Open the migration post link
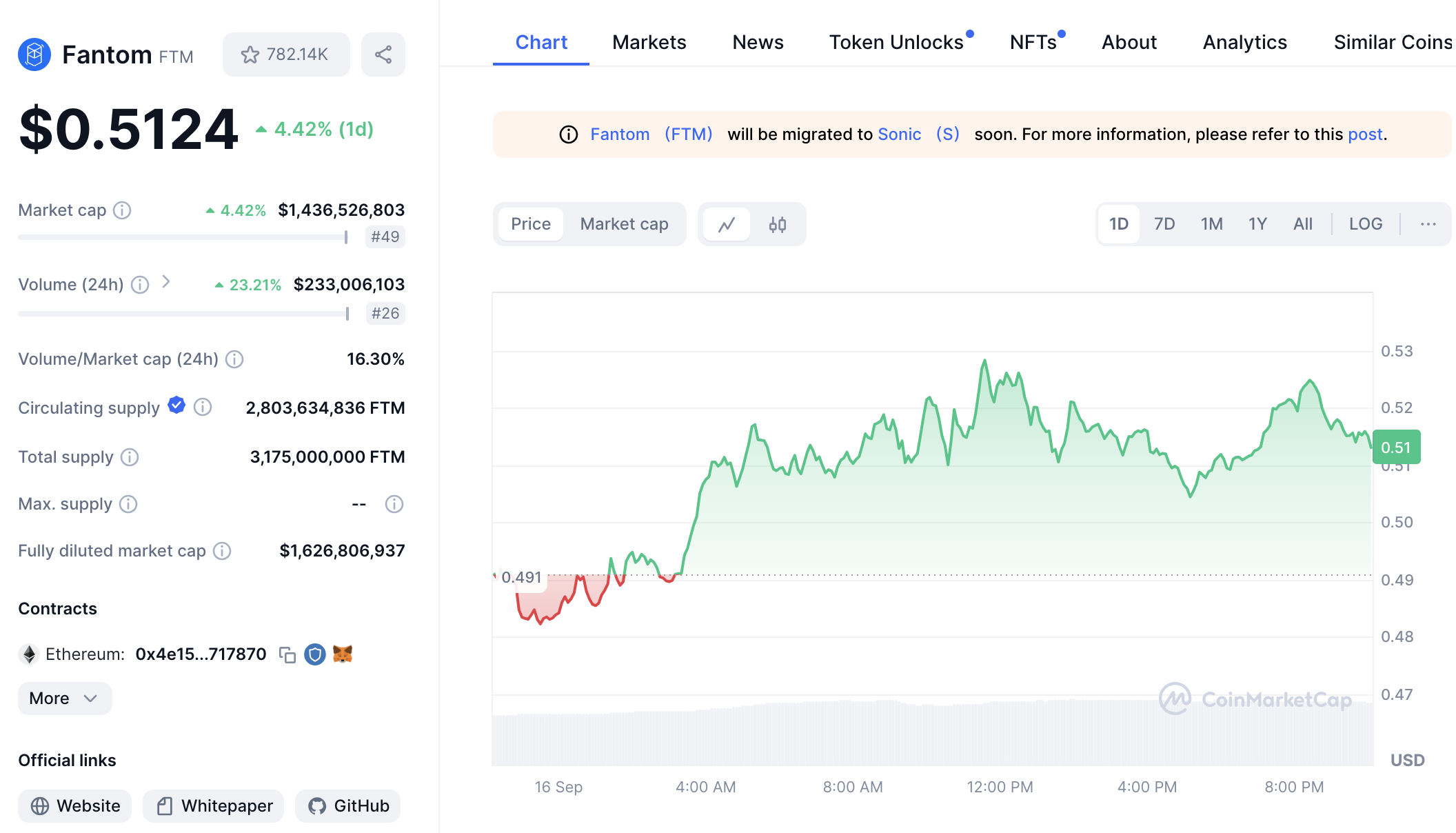The height and width of the screenshot is (833, 1456). click(1366, 134)
